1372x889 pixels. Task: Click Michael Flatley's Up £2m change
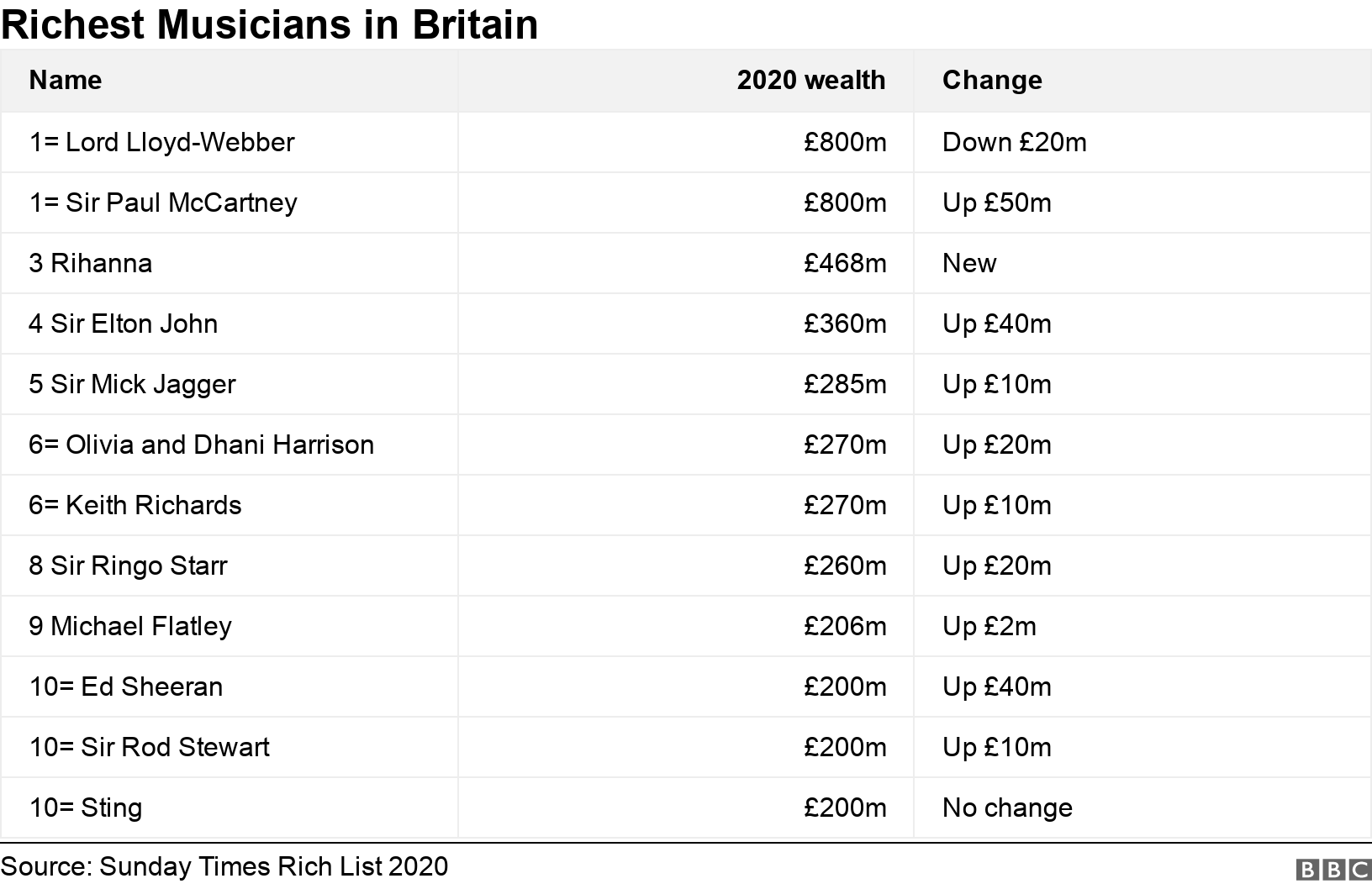point(989,626)
